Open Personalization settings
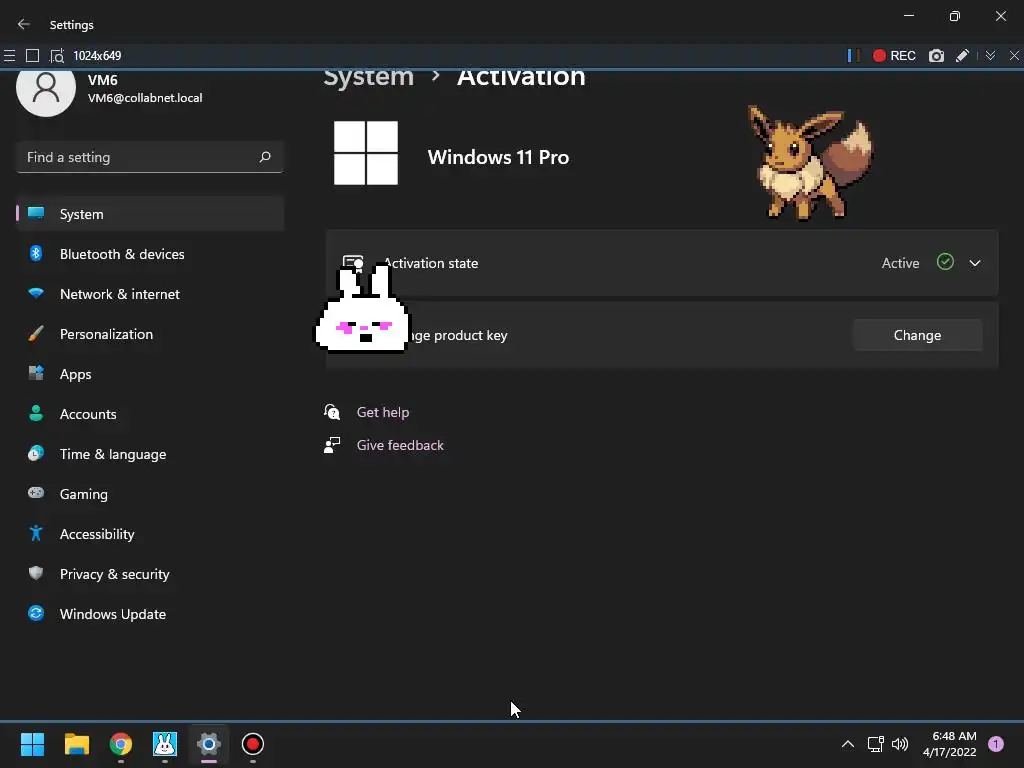Image resolution: width=1024 pixels, height=768 pixels. (150, 334)
